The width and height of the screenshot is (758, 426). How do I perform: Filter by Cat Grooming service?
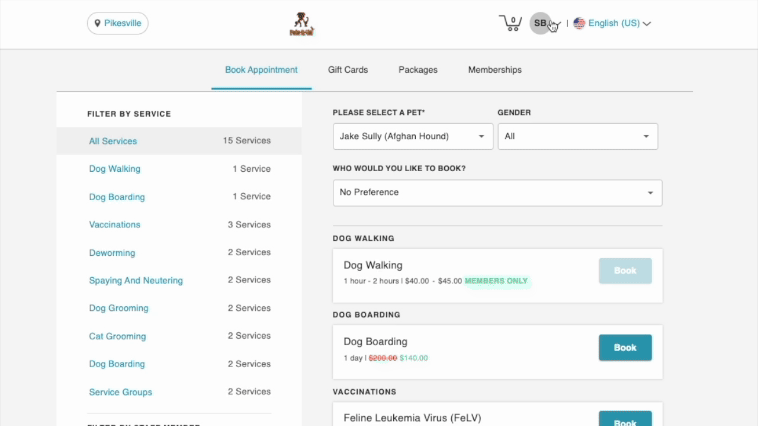(x=117, y=336)
